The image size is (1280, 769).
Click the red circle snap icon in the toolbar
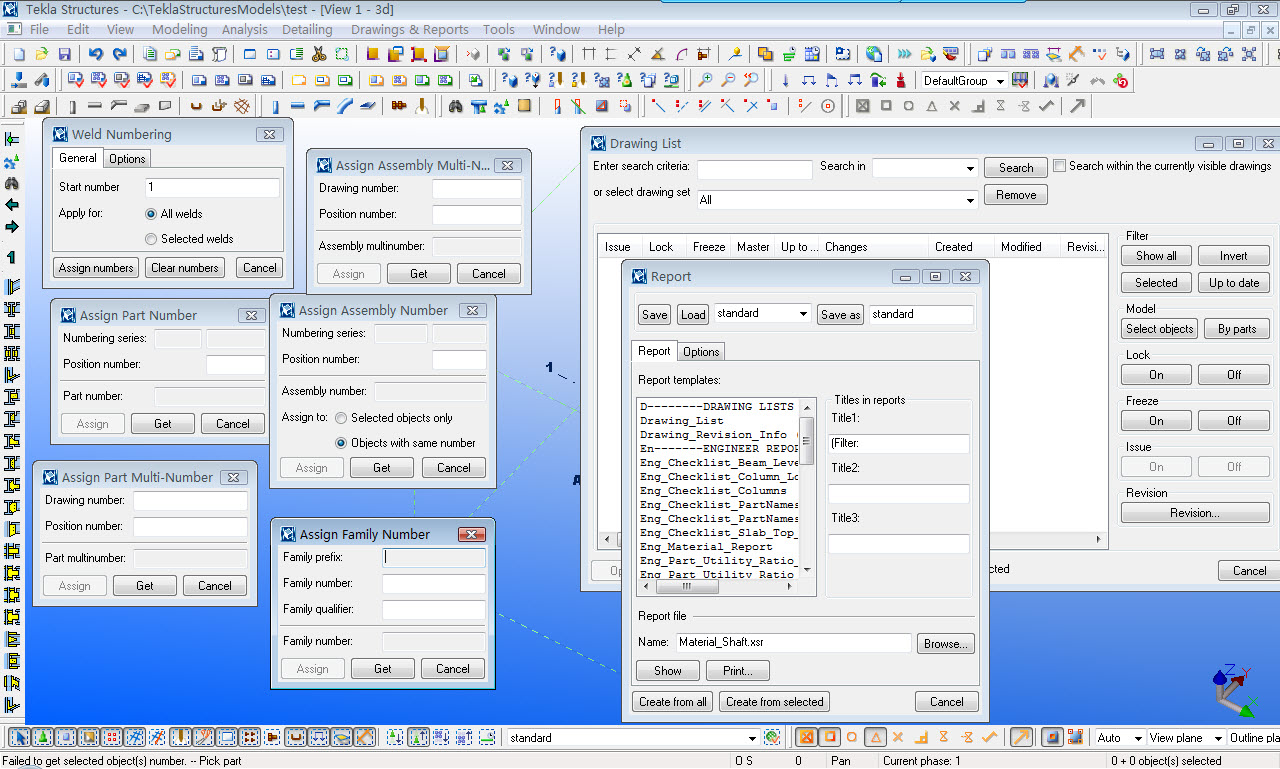coord(828,106)
